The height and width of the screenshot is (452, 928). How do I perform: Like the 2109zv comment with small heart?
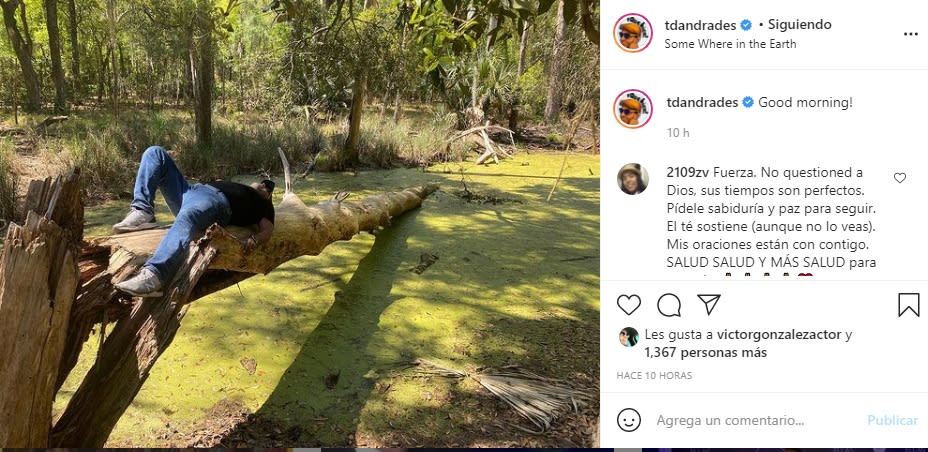click(x=900, y=178)
